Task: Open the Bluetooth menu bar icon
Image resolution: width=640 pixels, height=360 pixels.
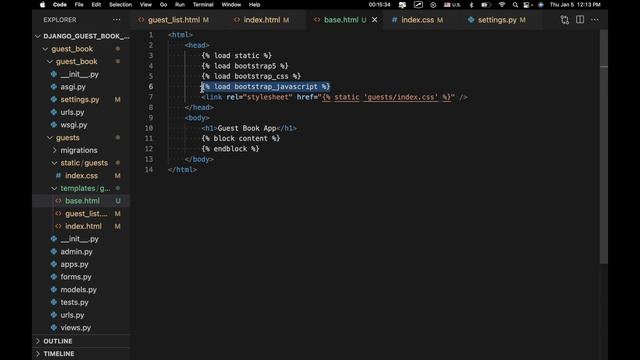Action: pos(471,5)
